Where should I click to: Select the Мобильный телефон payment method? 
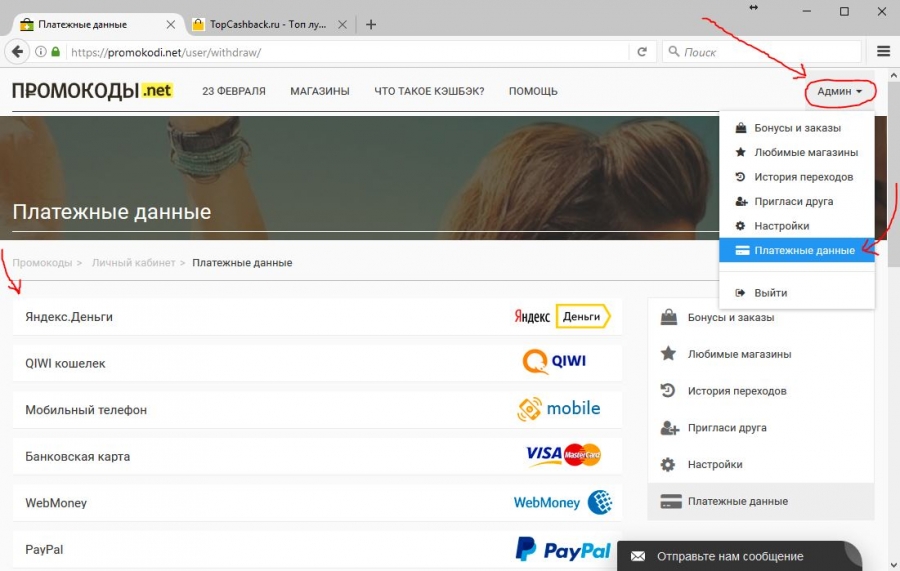tap(317, 410)
